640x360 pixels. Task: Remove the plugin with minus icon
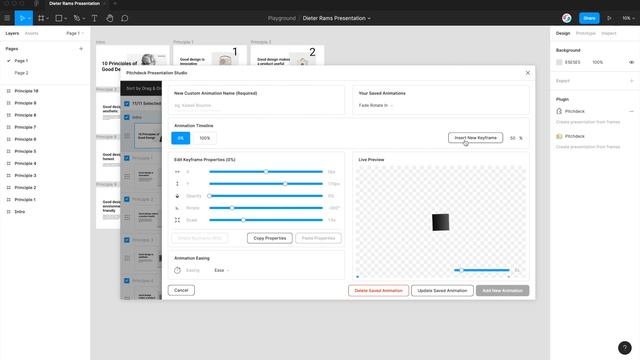[x=631, y=111]
